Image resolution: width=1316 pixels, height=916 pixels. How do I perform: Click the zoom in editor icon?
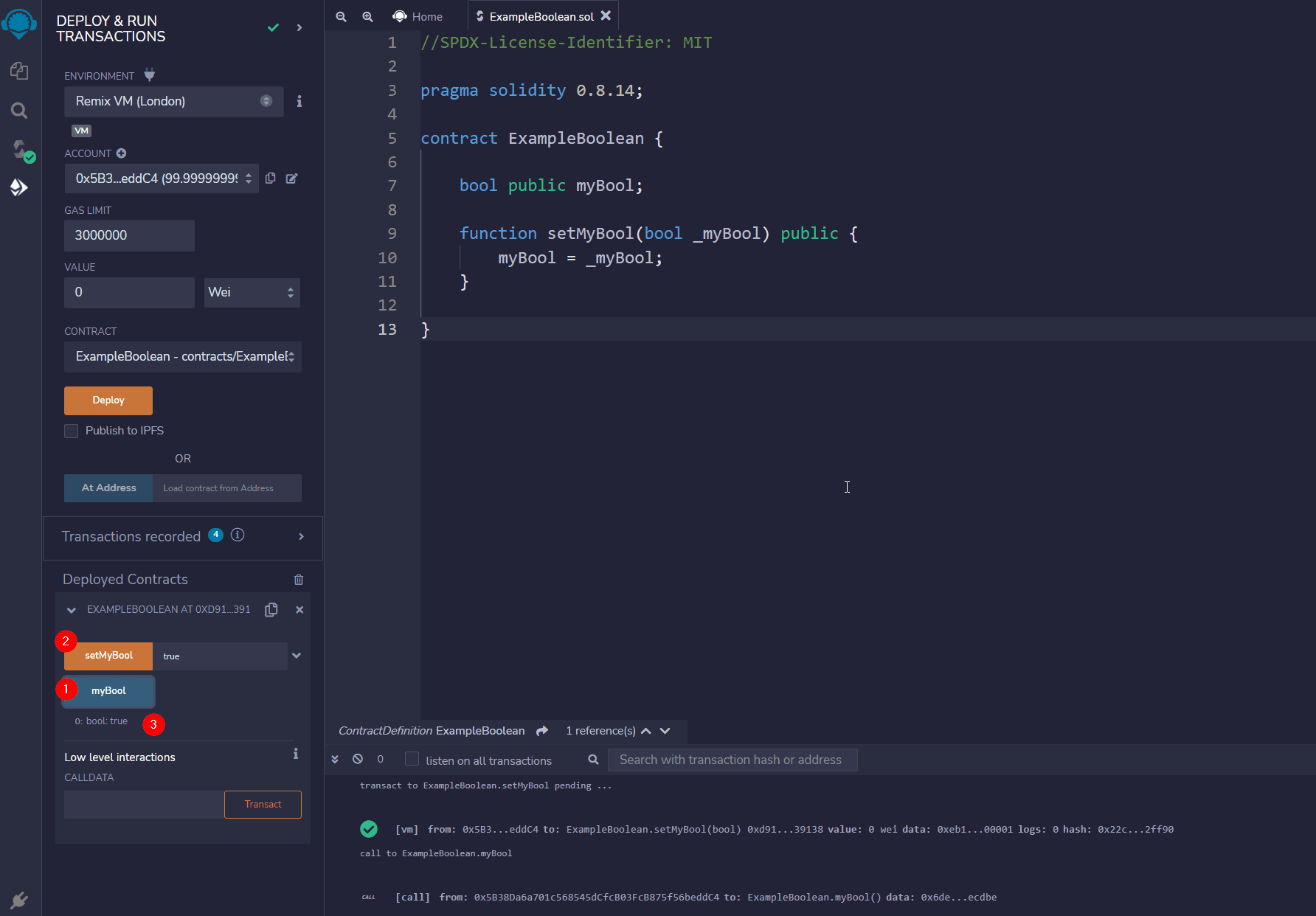(x=367, y=16)
